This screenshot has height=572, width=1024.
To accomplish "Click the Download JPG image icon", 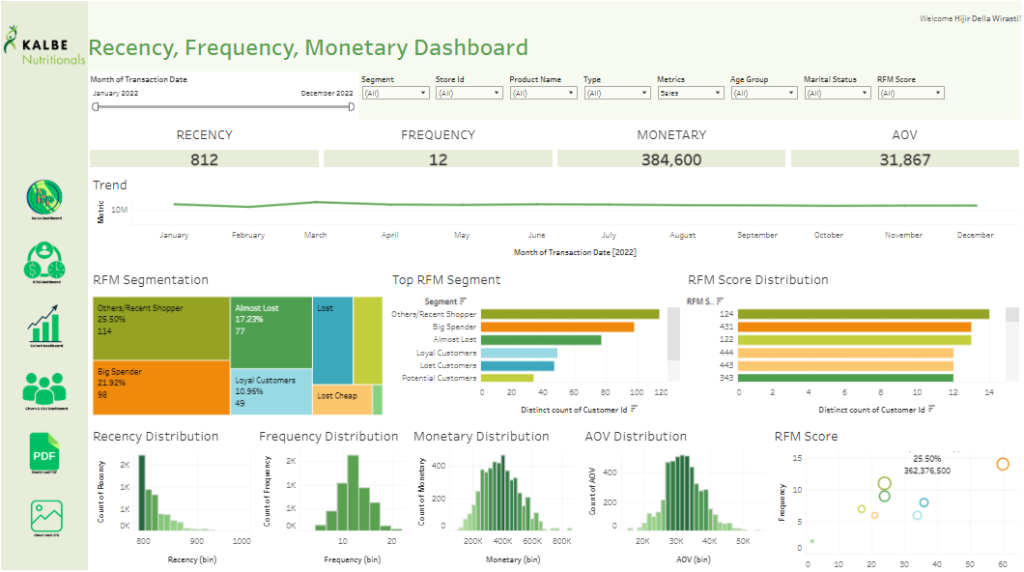I will [44, 517].
